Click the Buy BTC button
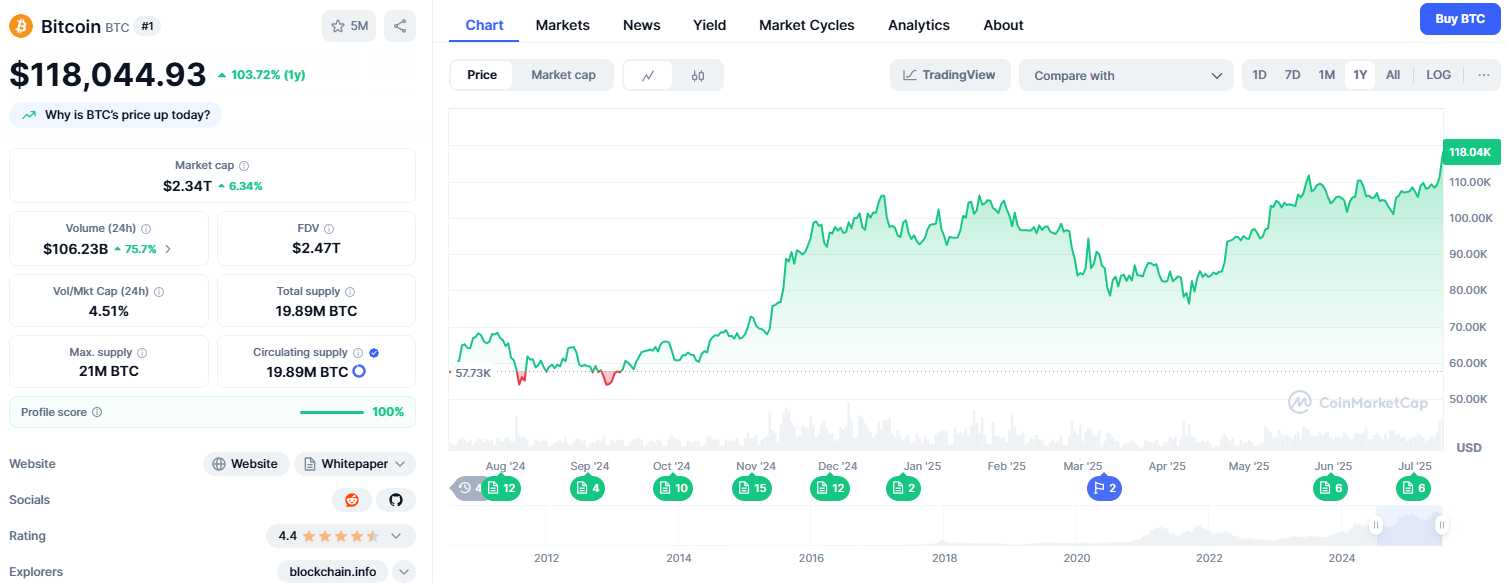The height and width of the screenshot is (583, 1507). 1460,19
